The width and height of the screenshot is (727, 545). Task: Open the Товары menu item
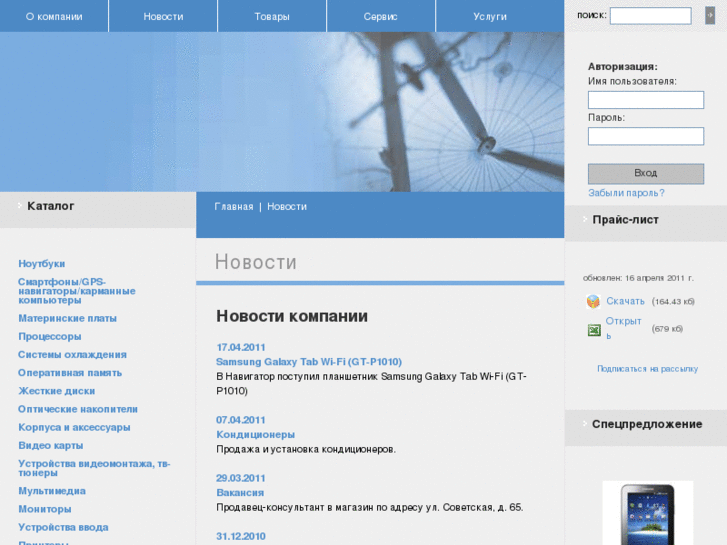coord(272,16)
